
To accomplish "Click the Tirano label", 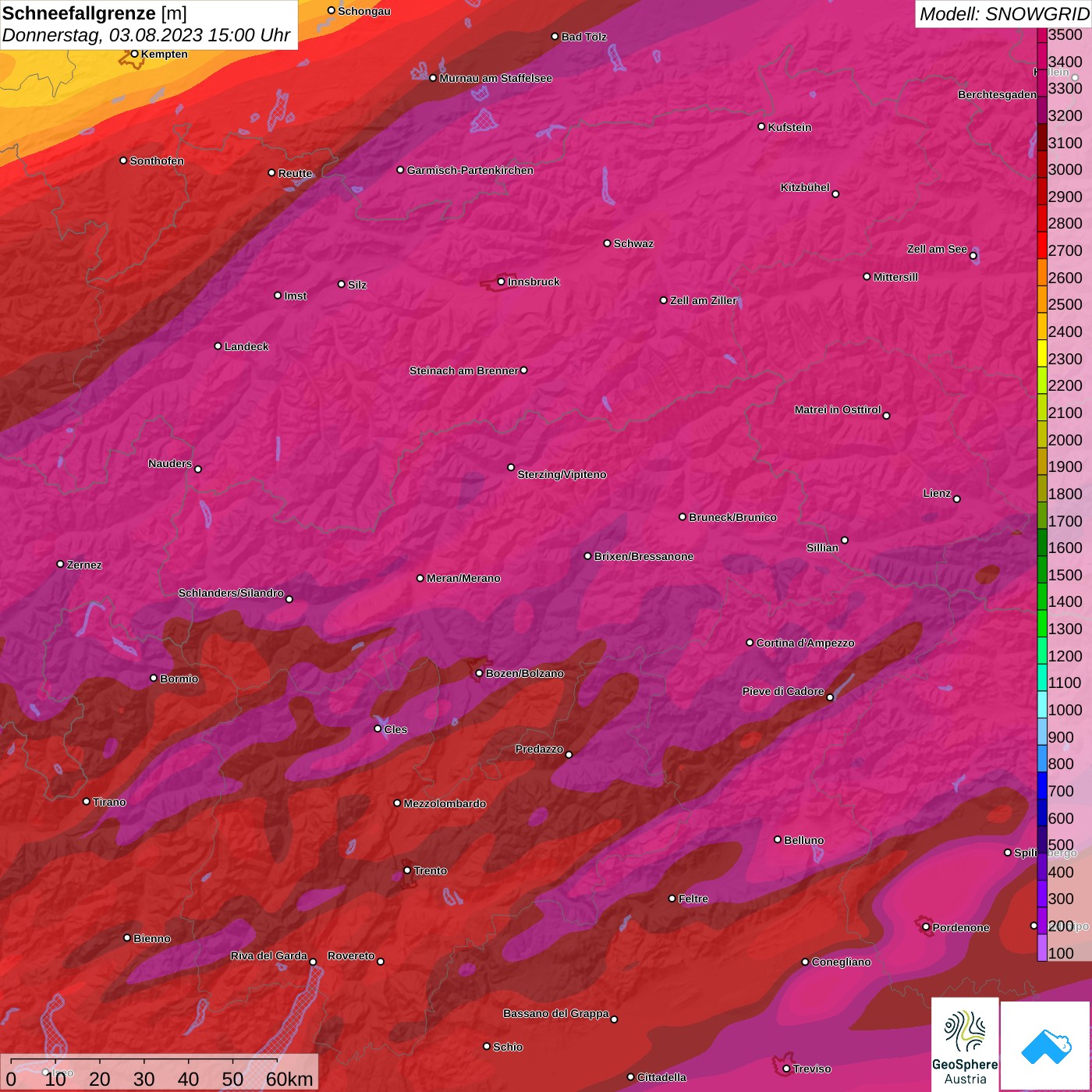I will [109, 802].
